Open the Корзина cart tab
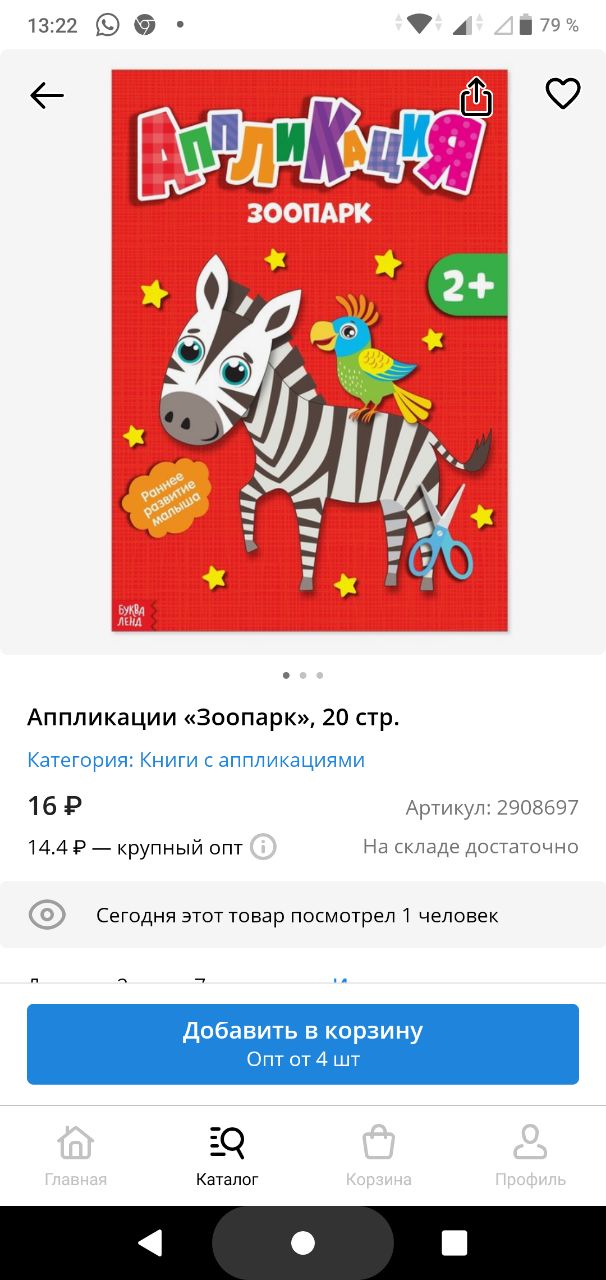This screenshot has width=606, height=1280. [x=379, y=1156]
